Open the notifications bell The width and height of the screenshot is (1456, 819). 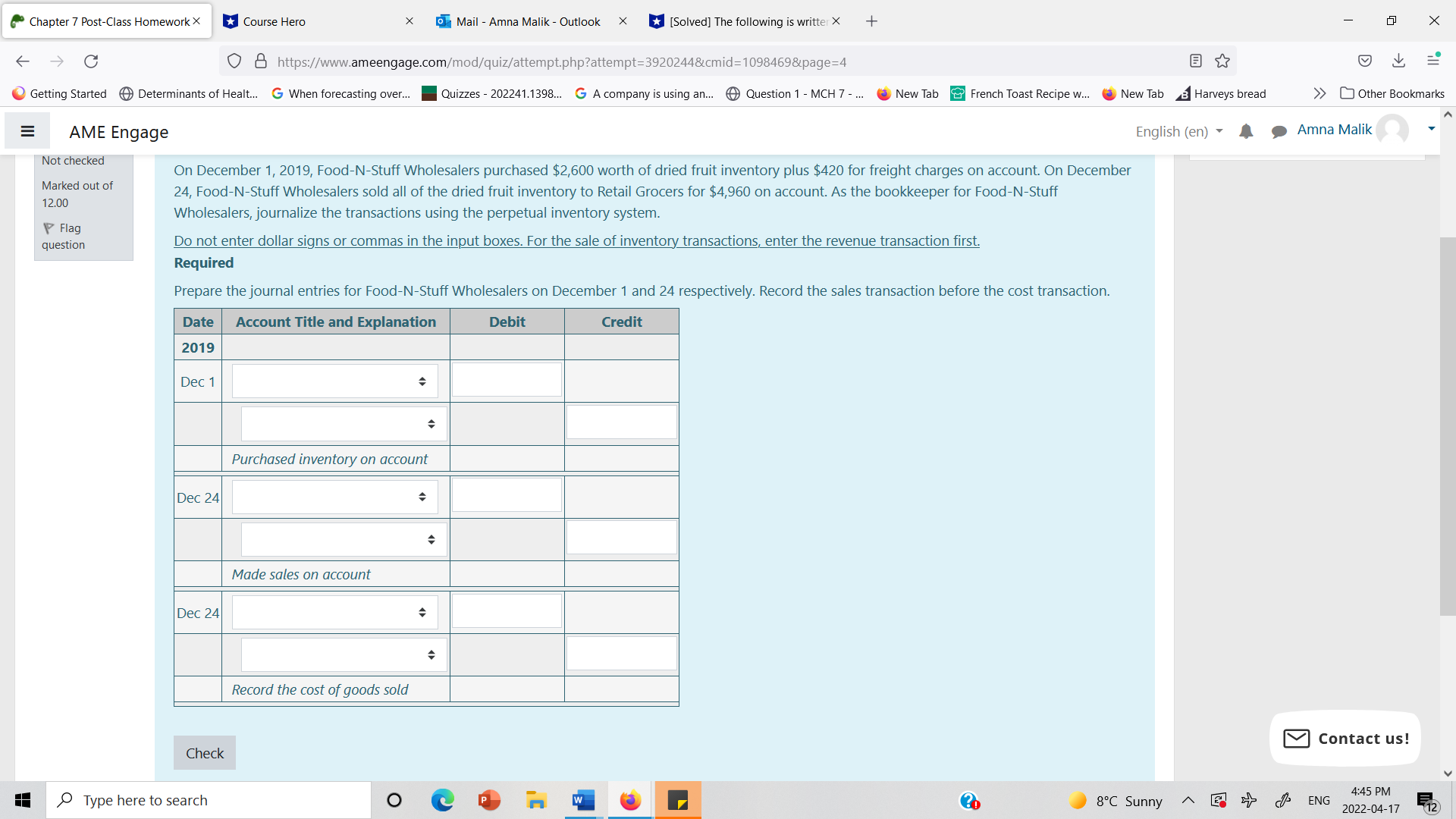click(x=1246, y=131)
